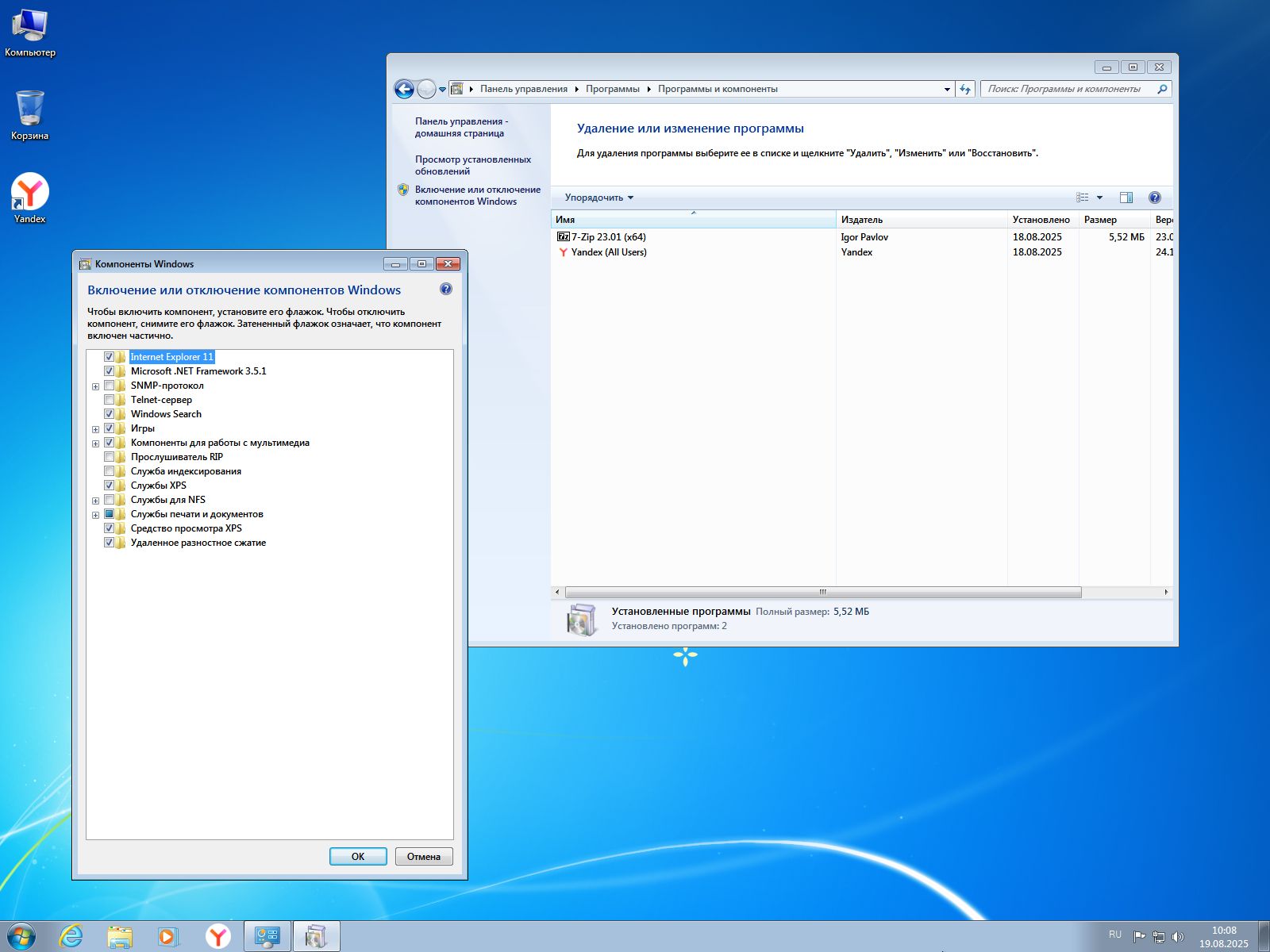Click the Yandex program list icon
Image resolution: width=1270 pixels, height=952 pixels.
click(x=564, y=252)
